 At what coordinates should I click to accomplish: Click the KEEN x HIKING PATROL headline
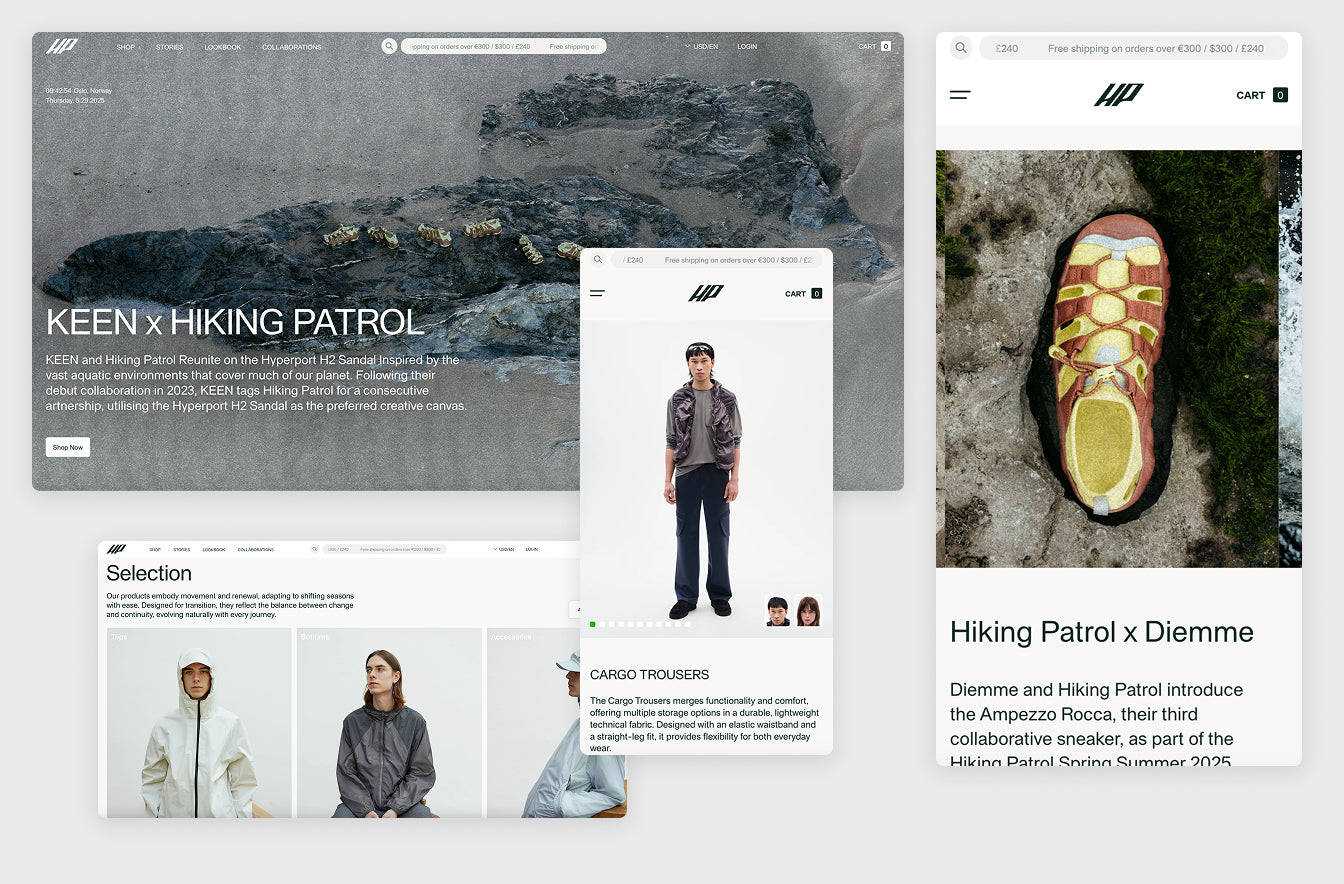coord(235,322)
